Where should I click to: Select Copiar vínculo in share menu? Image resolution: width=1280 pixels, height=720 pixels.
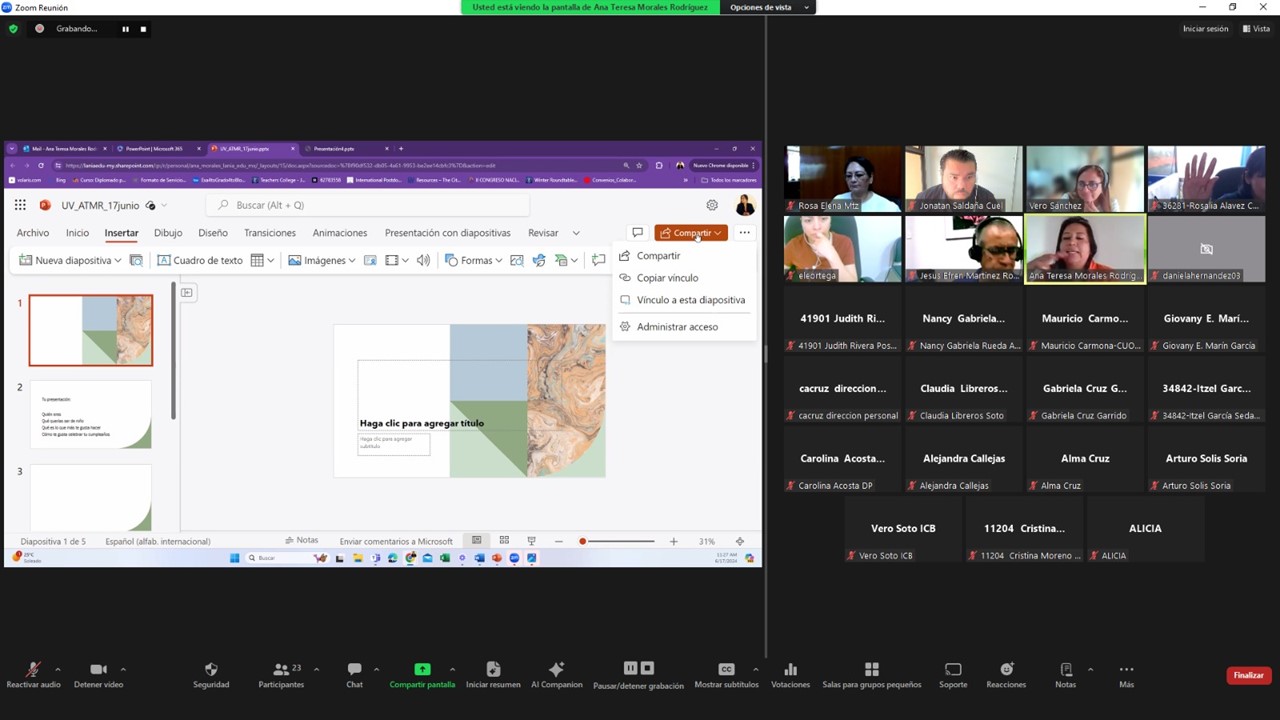coord(667,278)
